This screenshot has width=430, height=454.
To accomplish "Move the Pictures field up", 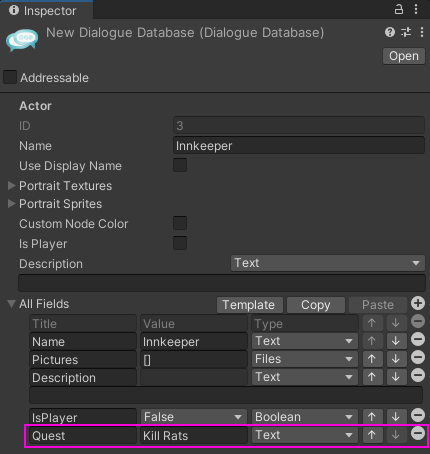I will pos(372,359).
